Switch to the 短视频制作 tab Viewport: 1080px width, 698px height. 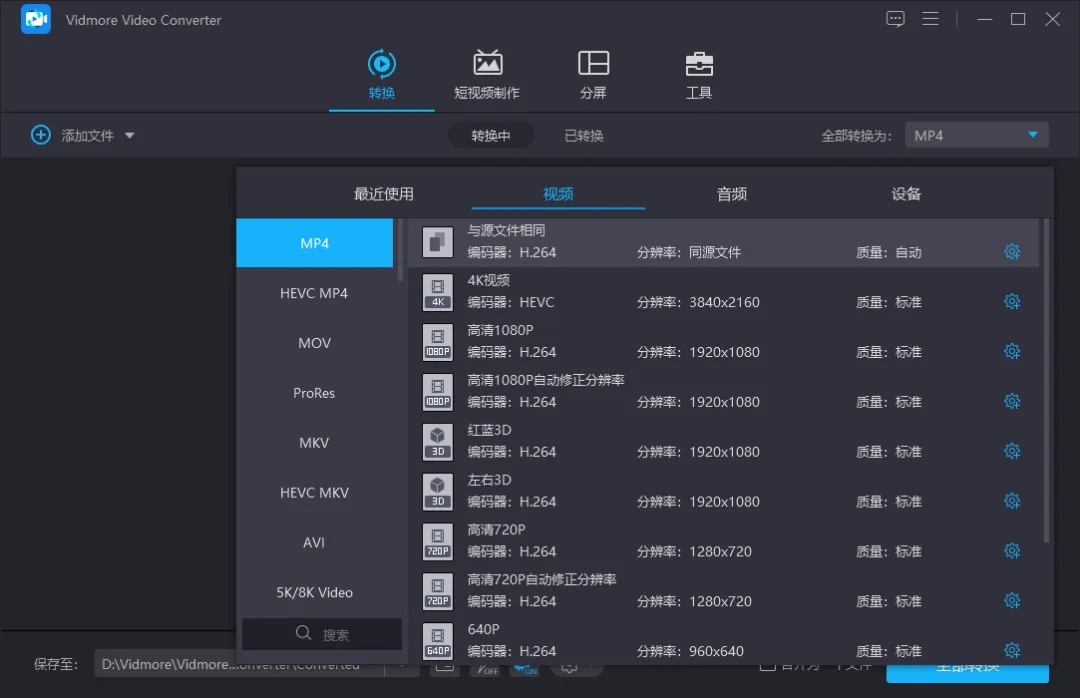487,74
